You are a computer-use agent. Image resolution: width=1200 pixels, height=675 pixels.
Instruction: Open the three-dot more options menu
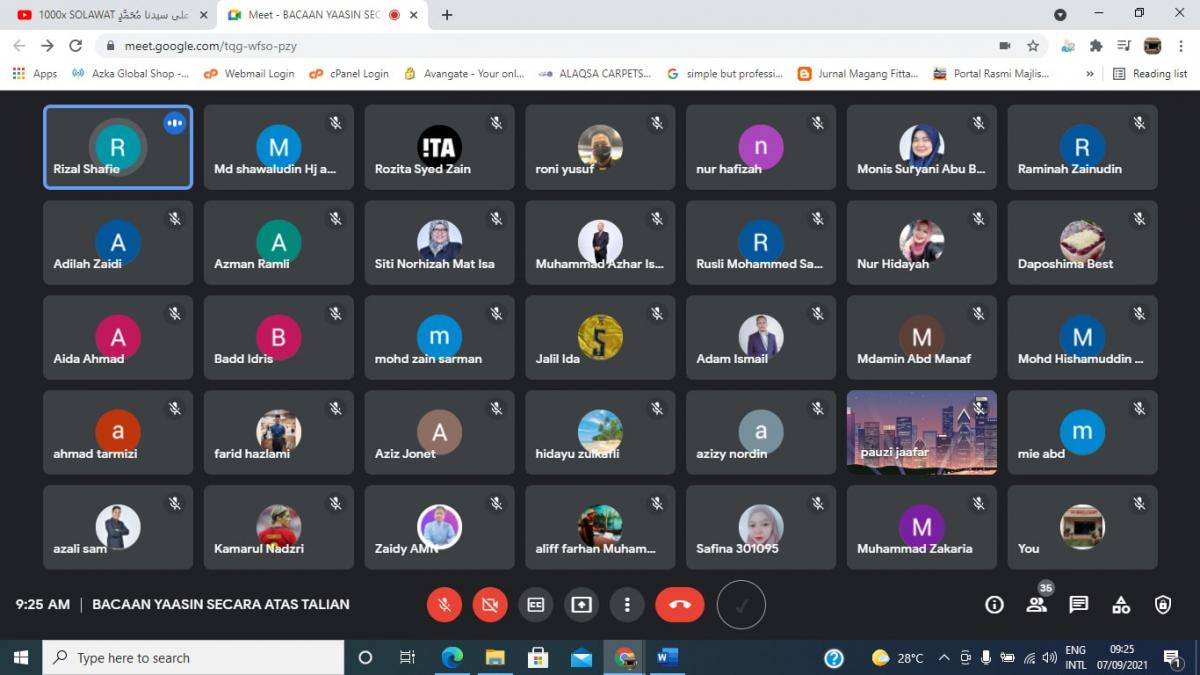(627, 604)
